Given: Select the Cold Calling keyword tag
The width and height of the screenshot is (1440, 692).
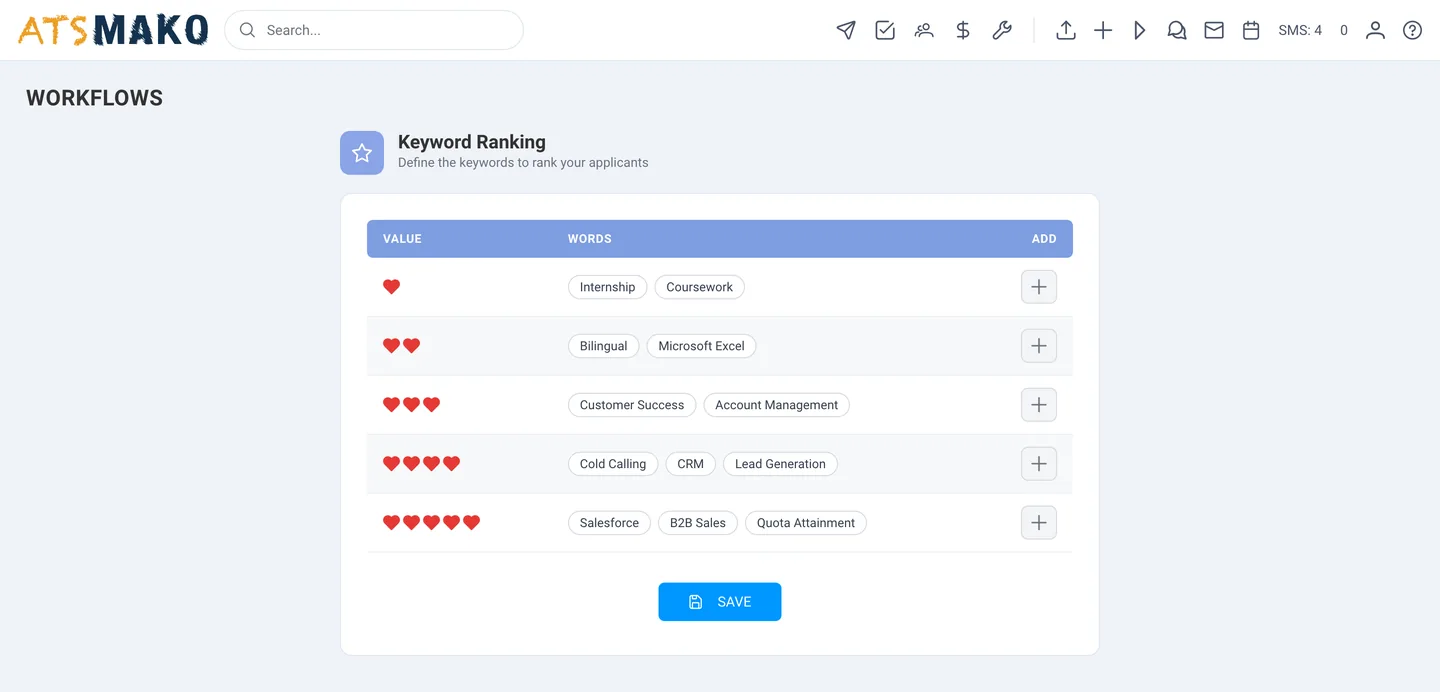Looking at the screenshot, I should tap(613, 464).
